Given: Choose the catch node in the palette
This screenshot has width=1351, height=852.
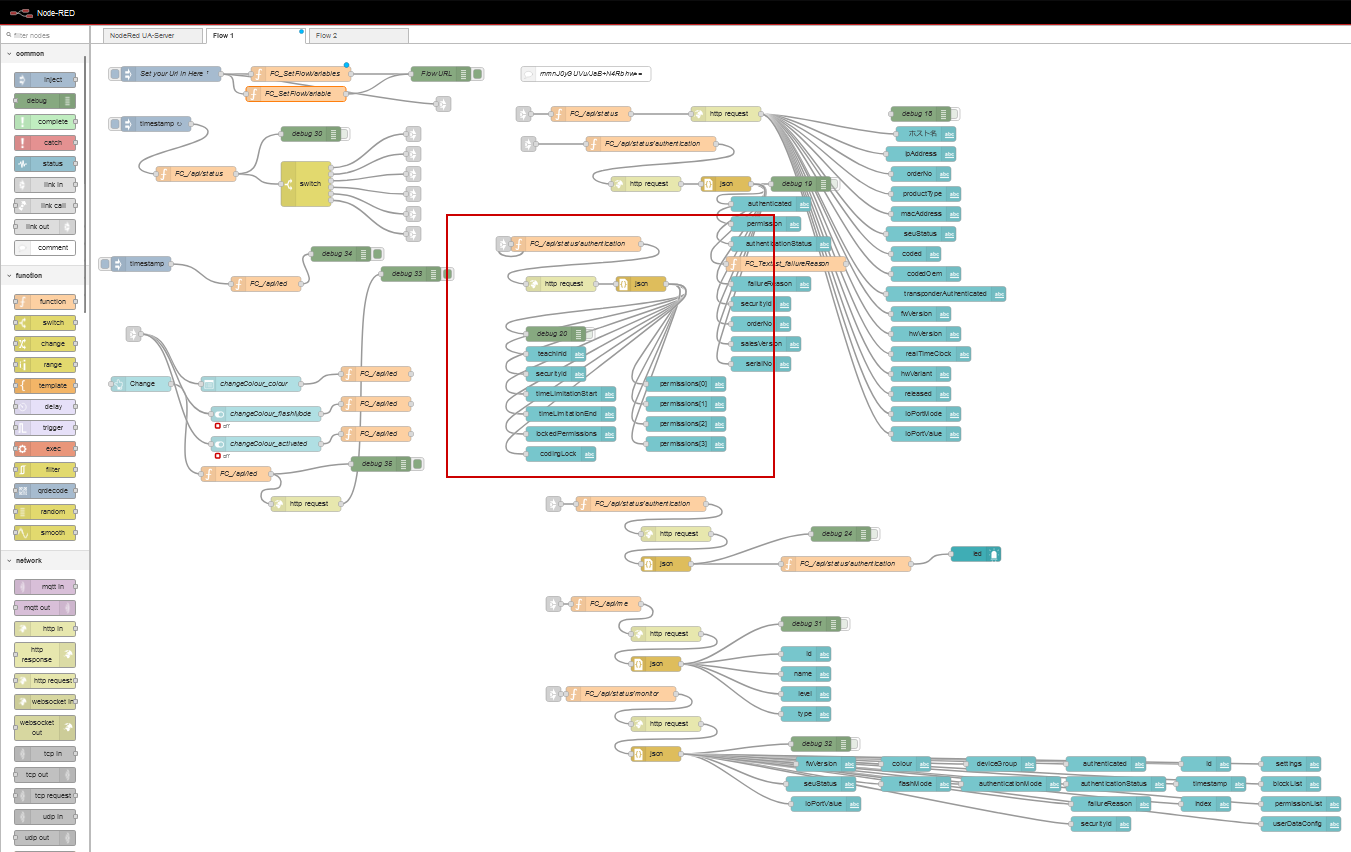Looking at the screenshot, I should click(45, 143).
